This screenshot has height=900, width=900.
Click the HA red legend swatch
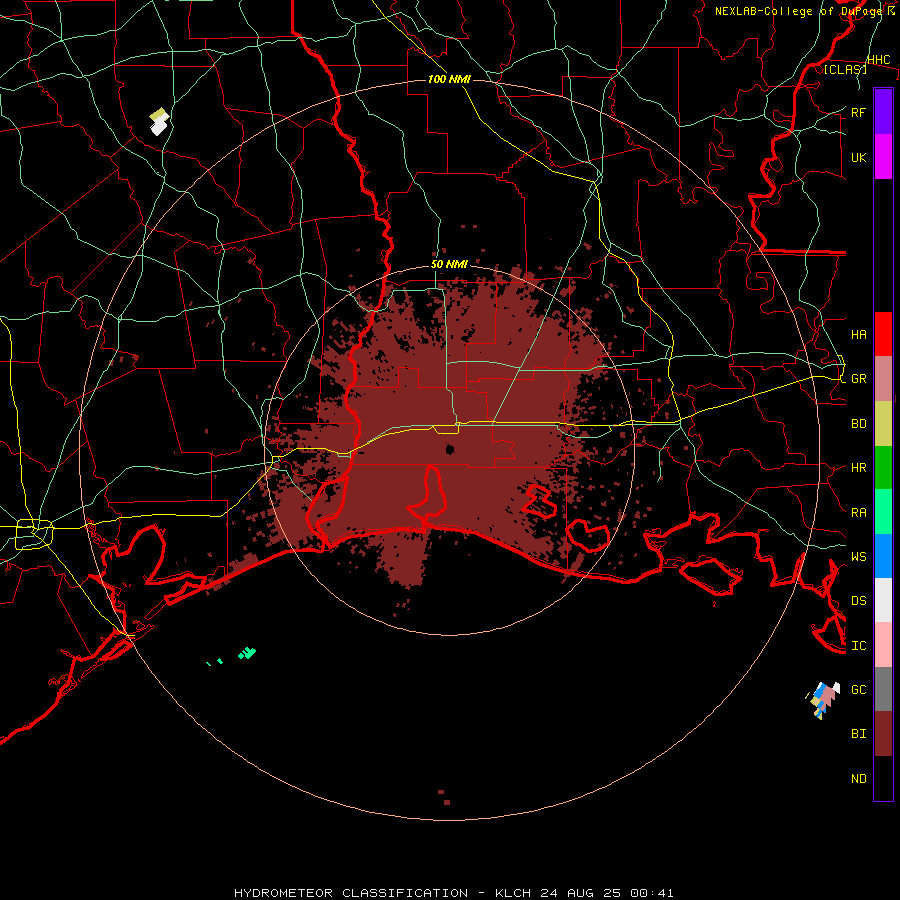tap(883, 334)
